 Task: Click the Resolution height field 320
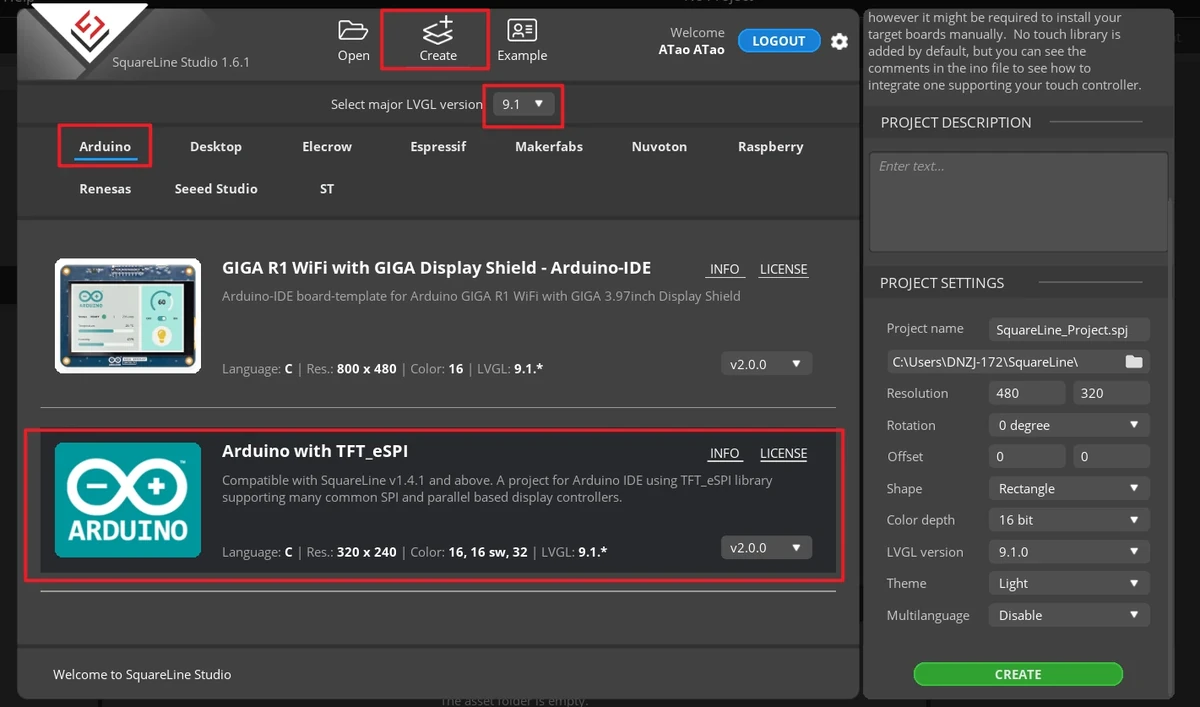pyautogui.click(x=1110, y=393)
